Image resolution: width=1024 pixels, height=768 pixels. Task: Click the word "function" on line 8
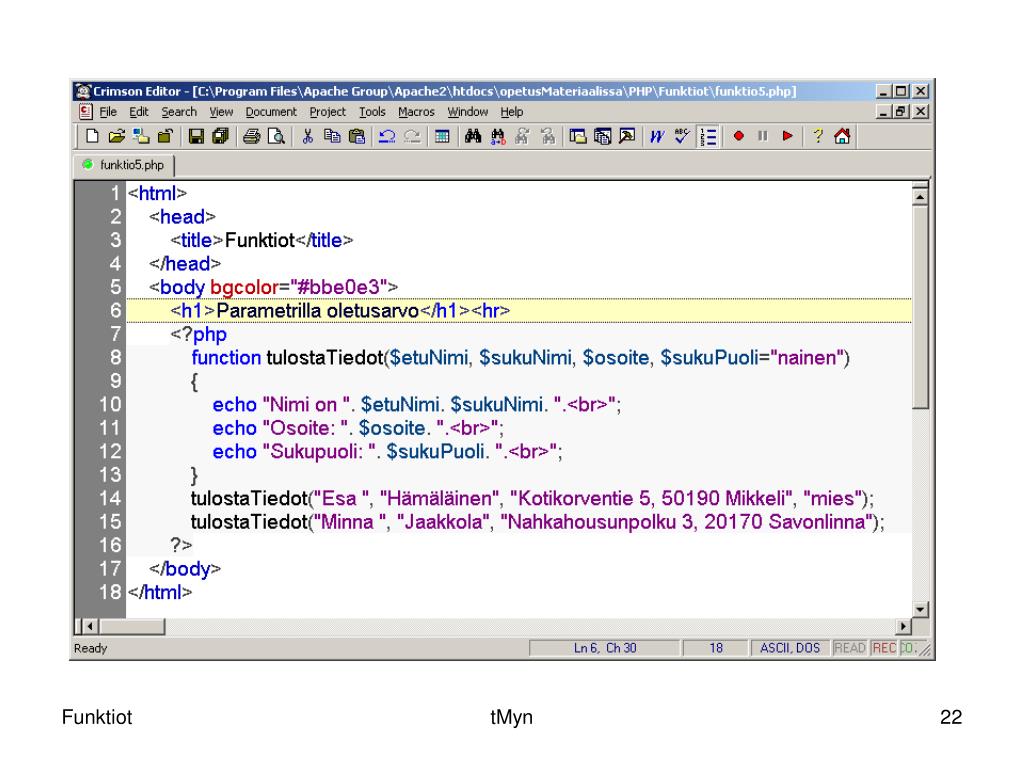[x=226, y=358]
